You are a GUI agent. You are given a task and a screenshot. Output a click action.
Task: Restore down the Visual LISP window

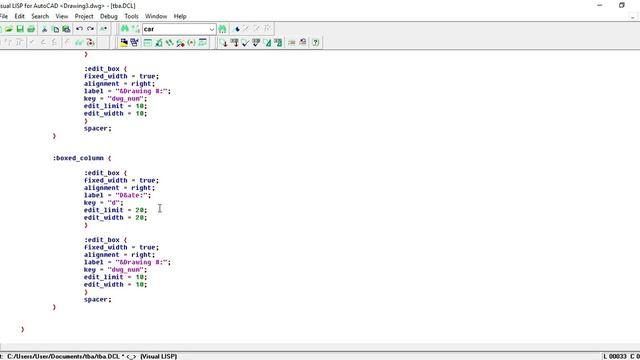(x=622, y=5)
